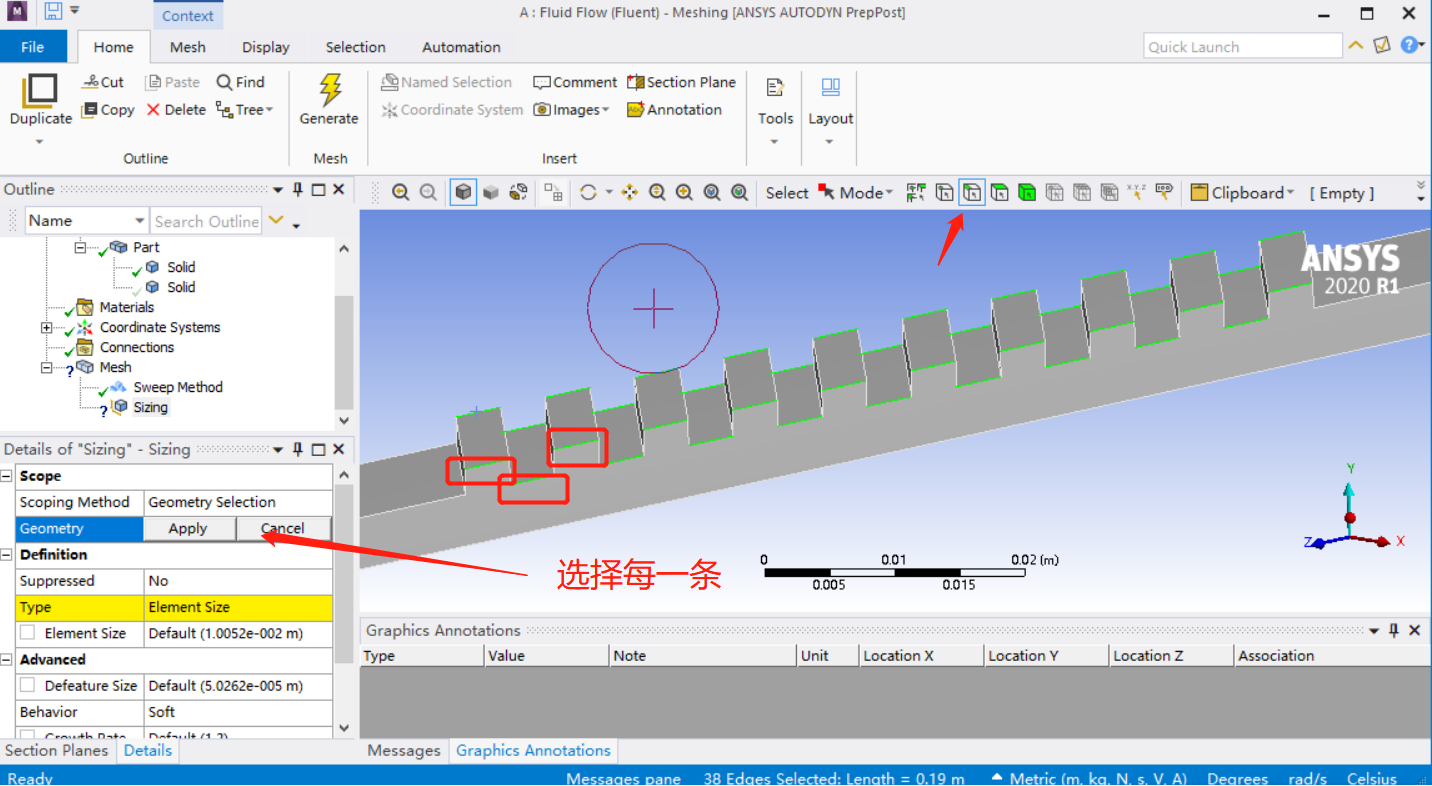The height and width of the screenshot is (786, 1432).
Task: Select Connections in outline tree
Action: click(137, 348)
